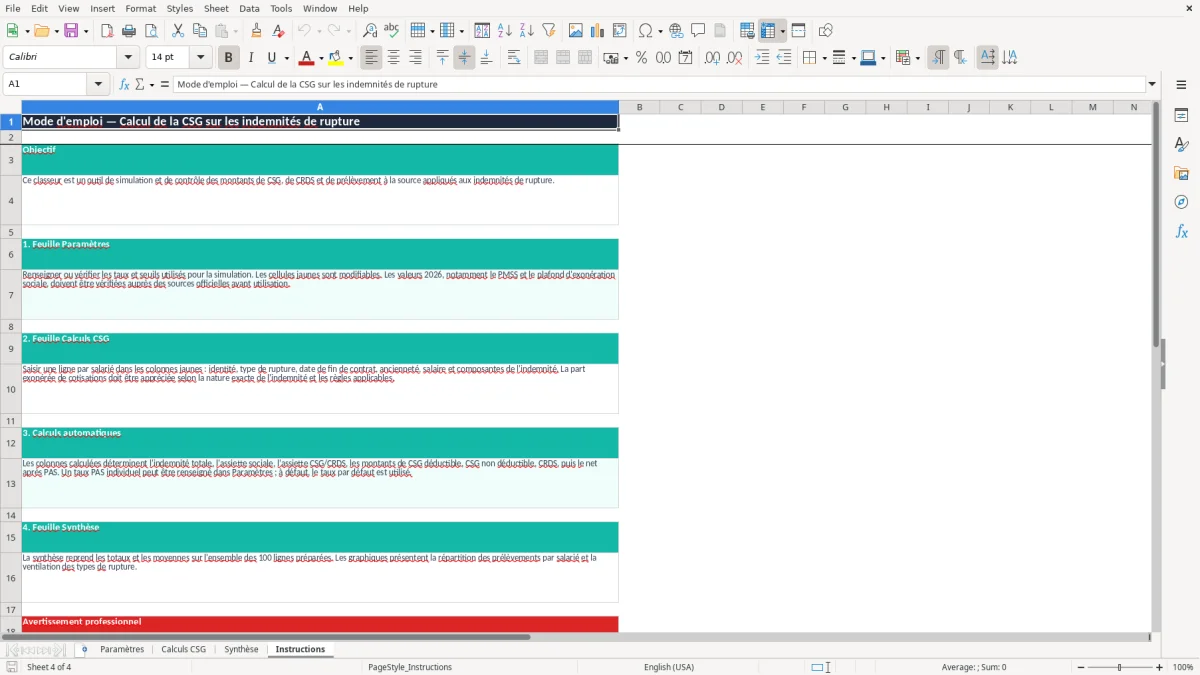Format as Percent icon

coord(641,58)
